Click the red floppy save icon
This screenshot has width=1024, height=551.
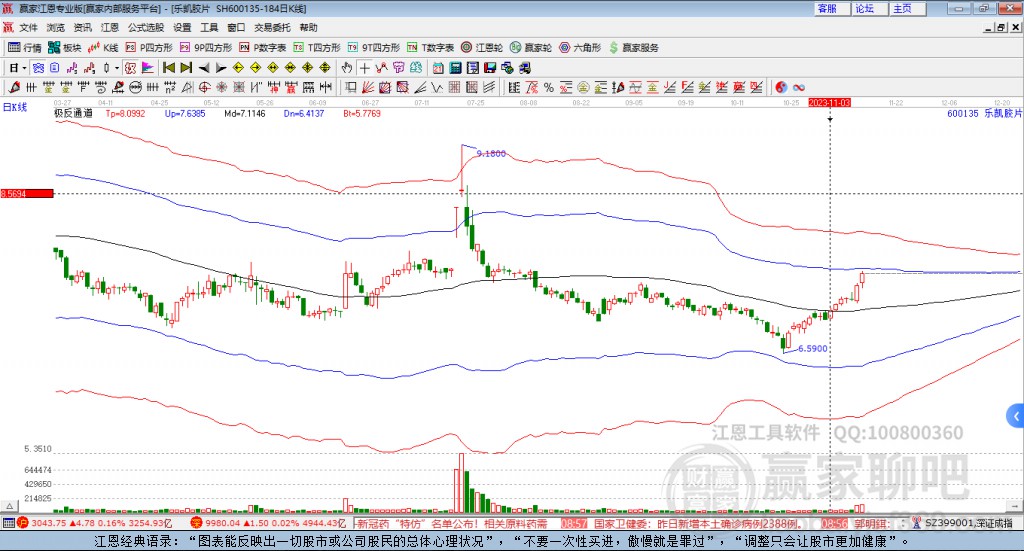490,68
